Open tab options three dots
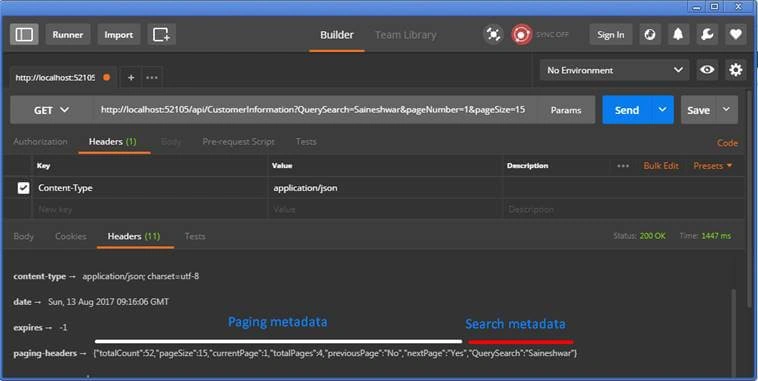 click(152, 77)
